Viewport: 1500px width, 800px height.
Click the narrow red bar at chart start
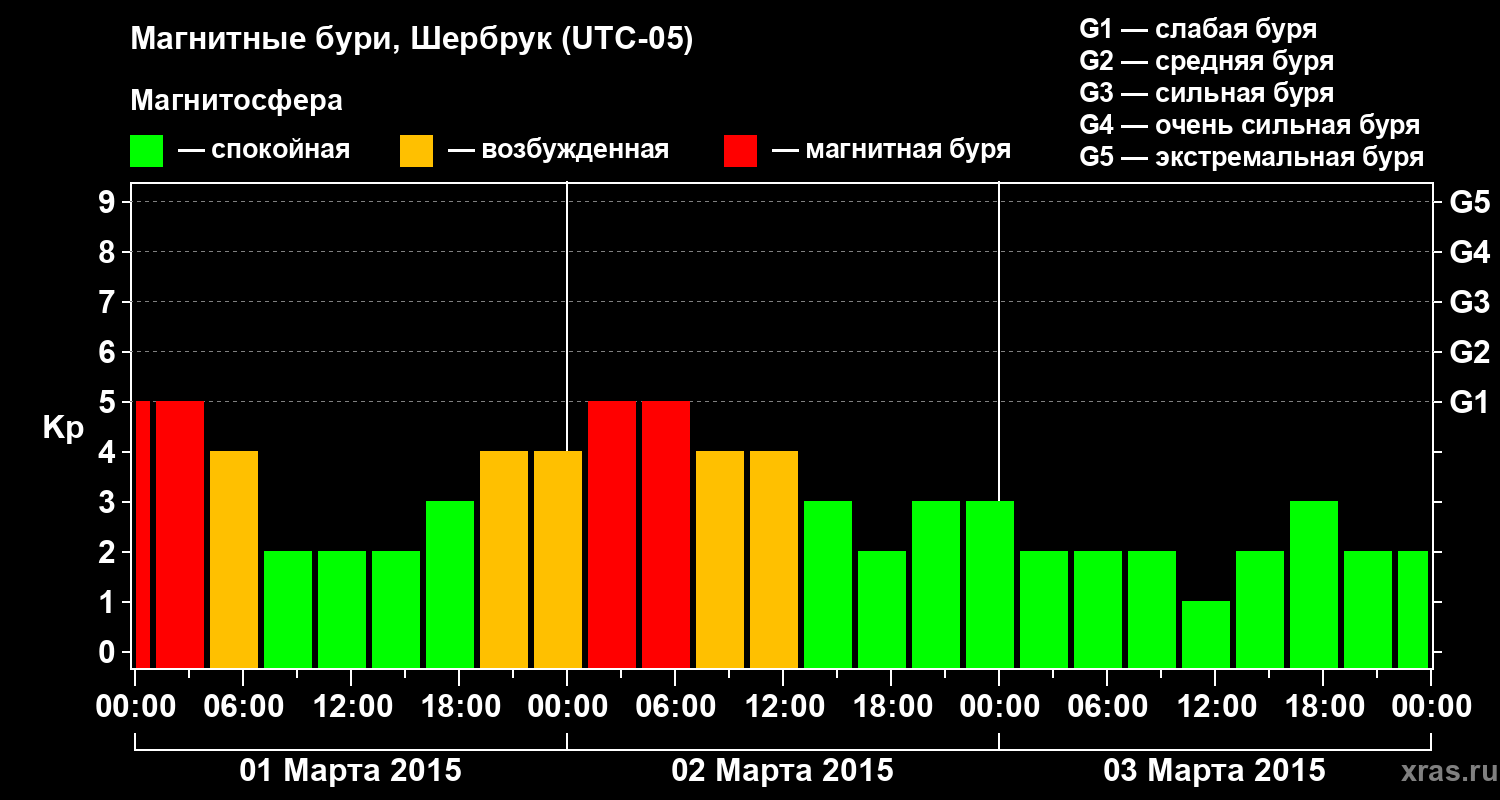point(142,534)
